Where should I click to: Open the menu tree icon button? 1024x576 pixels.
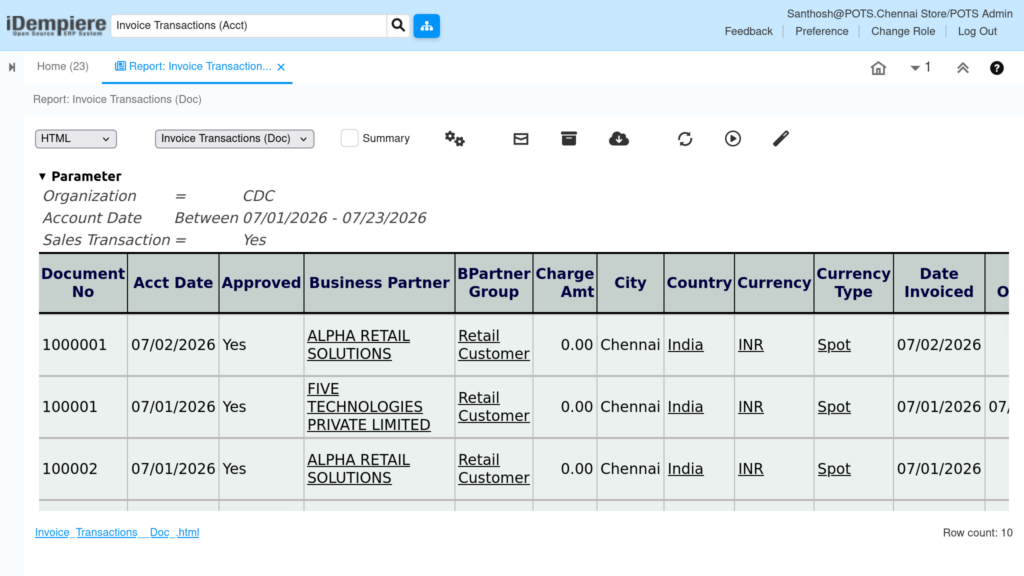[x=426, y=25]
